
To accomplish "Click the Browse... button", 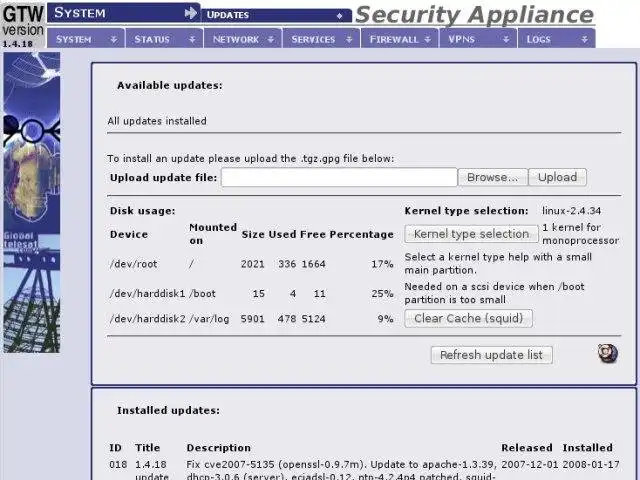I will click(492, 177).
